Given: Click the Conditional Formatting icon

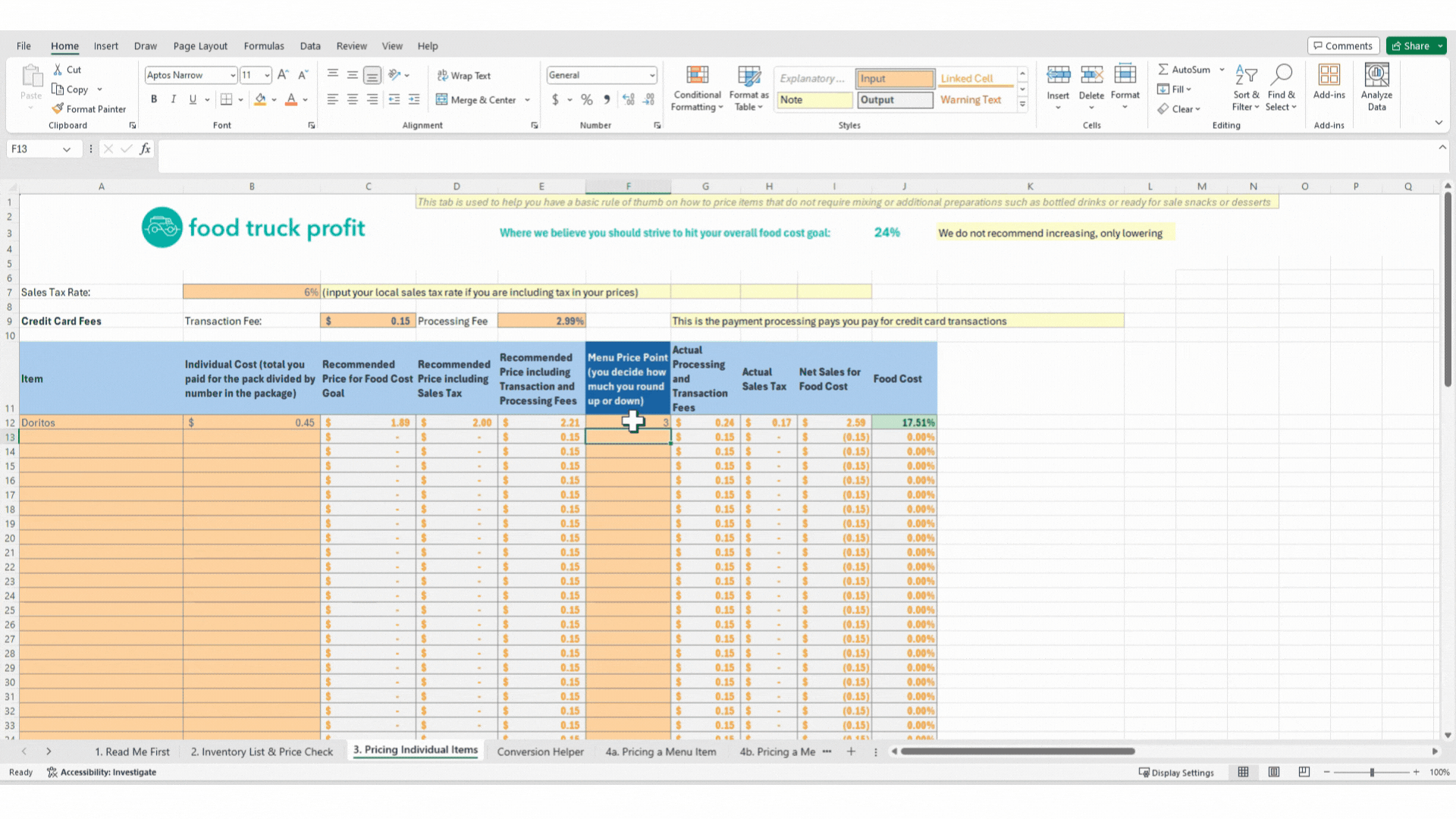Looking at the screenshot, I should pos(697,76).
